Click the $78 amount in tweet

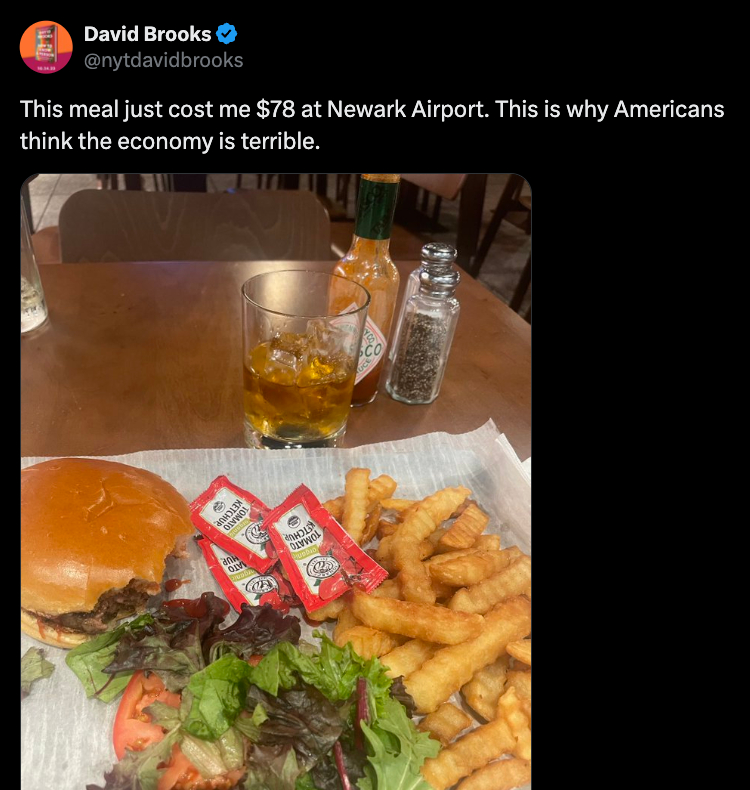pos(276,109)
